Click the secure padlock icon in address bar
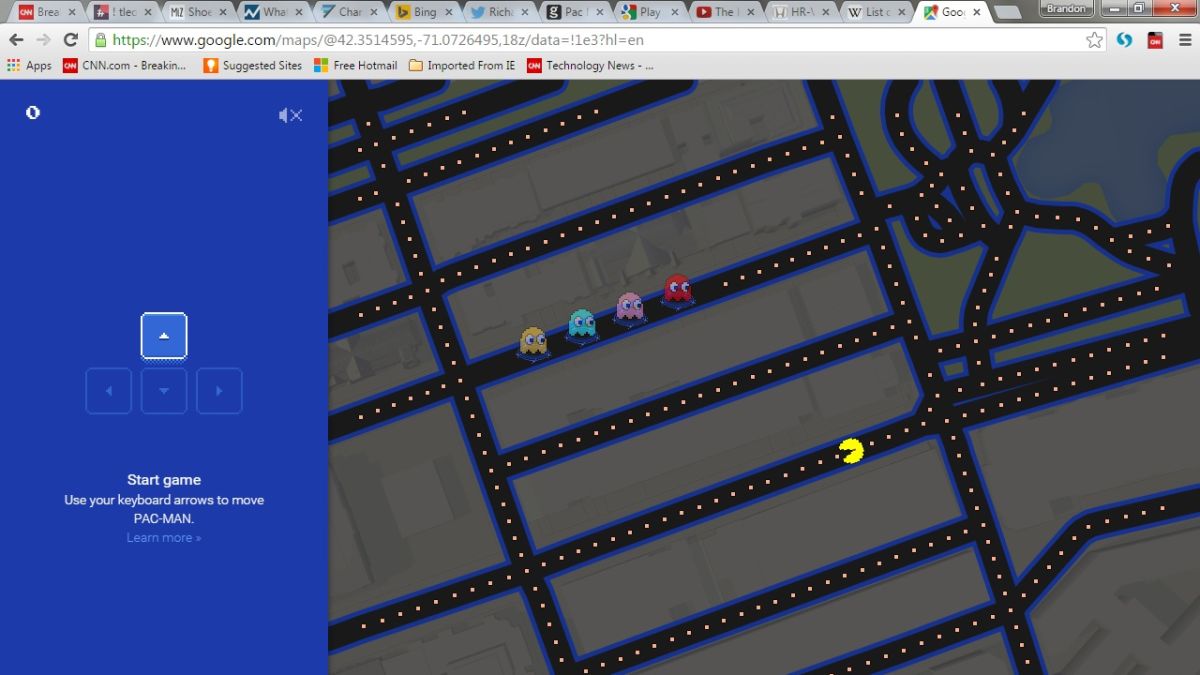Screen dimensions: 1200x675 tap(100, 40)
